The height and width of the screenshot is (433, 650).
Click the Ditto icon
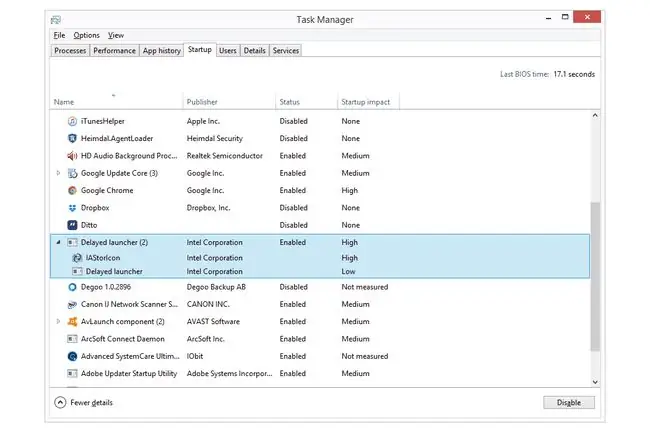click(72, 225)
